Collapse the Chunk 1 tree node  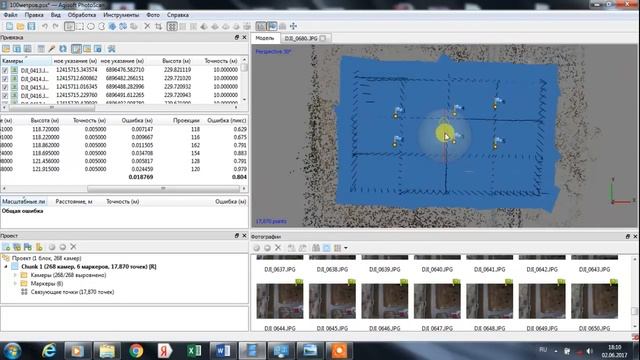pyautogui.click(x=6, y=267)
